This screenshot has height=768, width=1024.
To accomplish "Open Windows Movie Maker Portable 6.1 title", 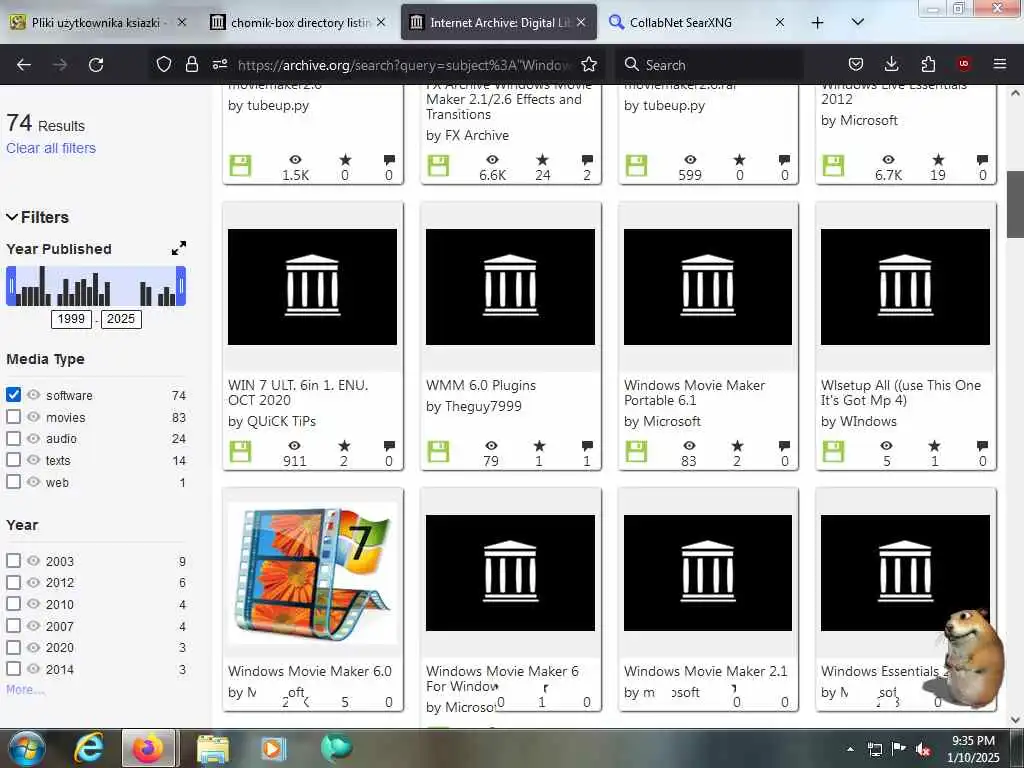I will pyautogui.click(x=694, y=392).
